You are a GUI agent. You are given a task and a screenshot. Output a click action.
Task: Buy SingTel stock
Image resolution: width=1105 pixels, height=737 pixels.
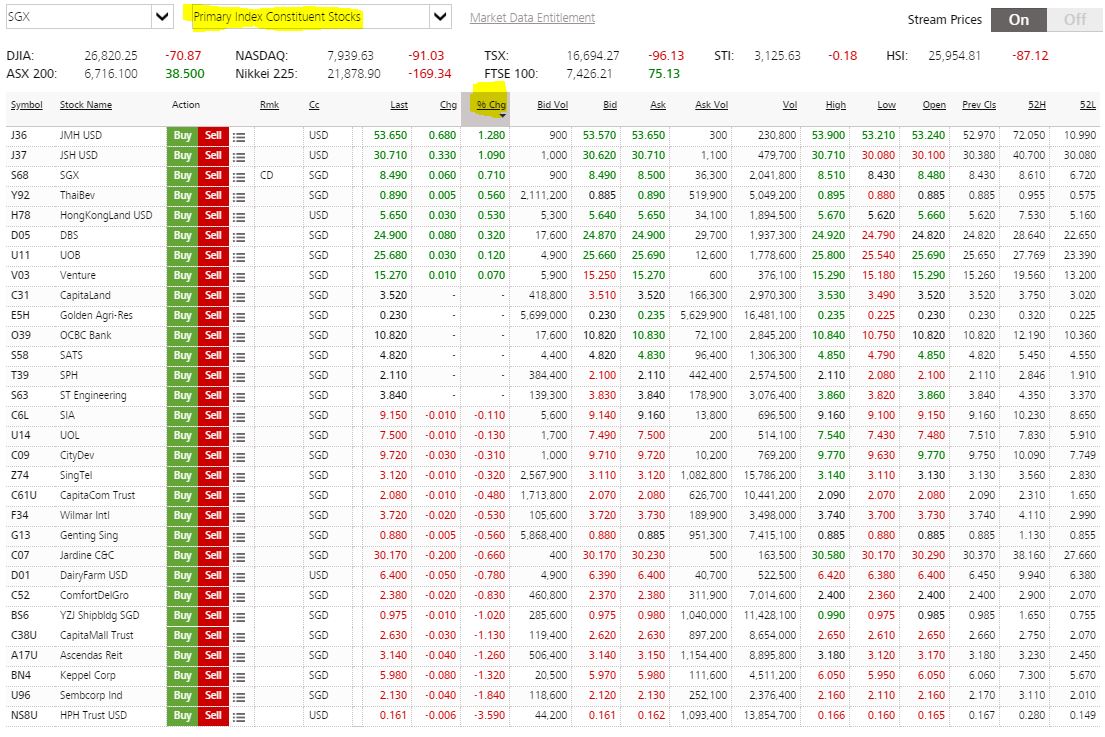click(183, 476)
